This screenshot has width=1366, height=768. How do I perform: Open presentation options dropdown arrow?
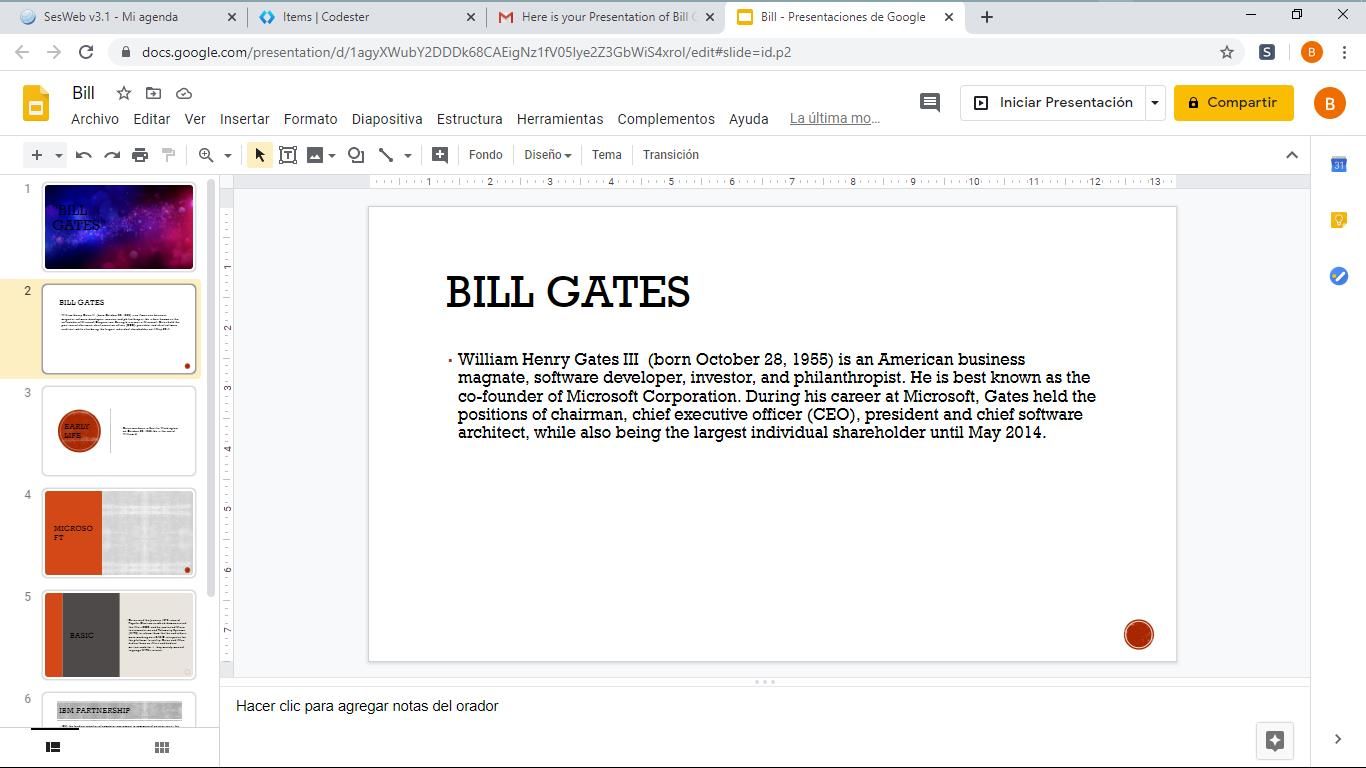coord(1155,102)
